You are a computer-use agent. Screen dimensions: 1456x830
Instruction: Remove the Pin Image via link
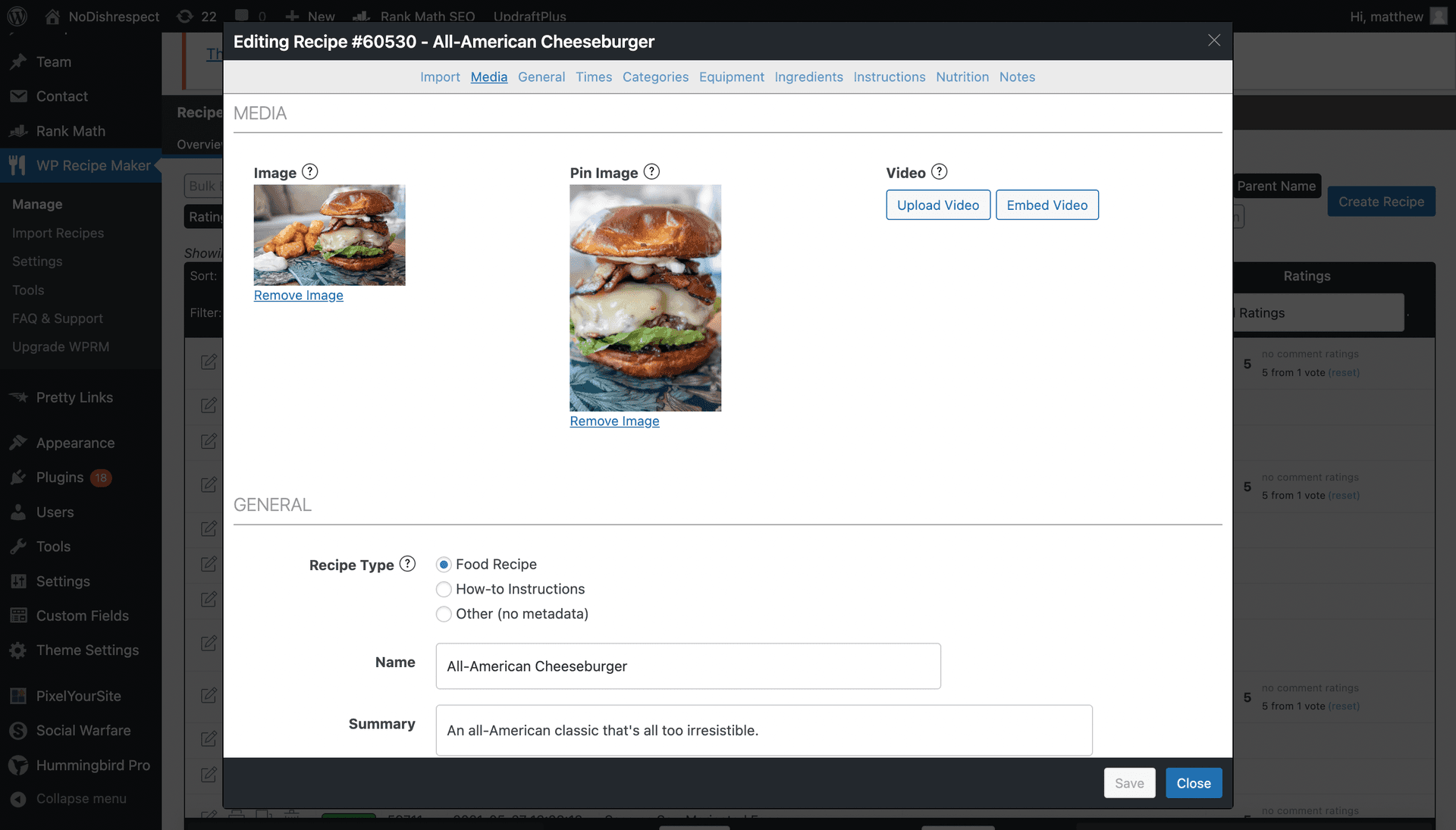[615, 421]
